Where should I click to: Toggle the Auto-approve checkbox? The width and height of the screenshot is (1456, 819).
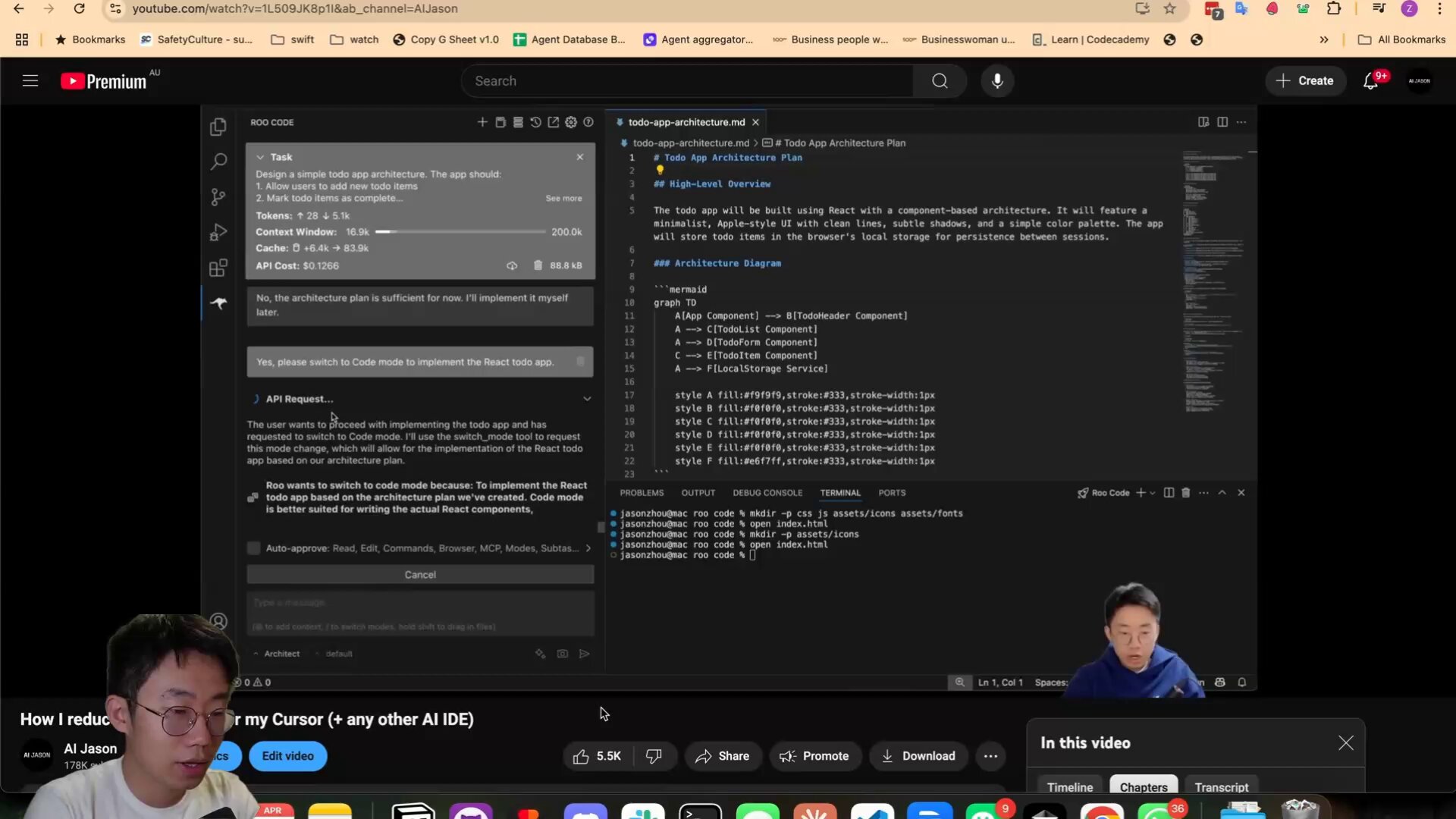[x=254, y=548]
